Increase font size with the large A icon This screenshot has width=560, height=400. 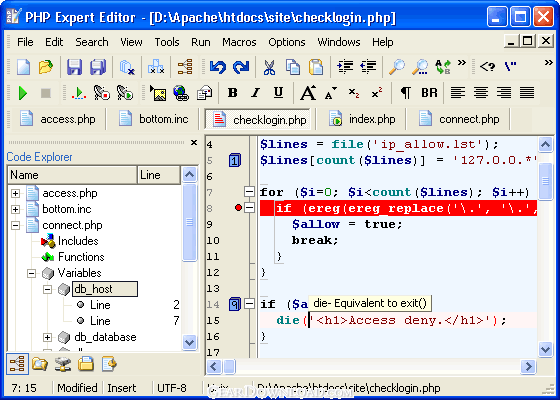point(308,93)
